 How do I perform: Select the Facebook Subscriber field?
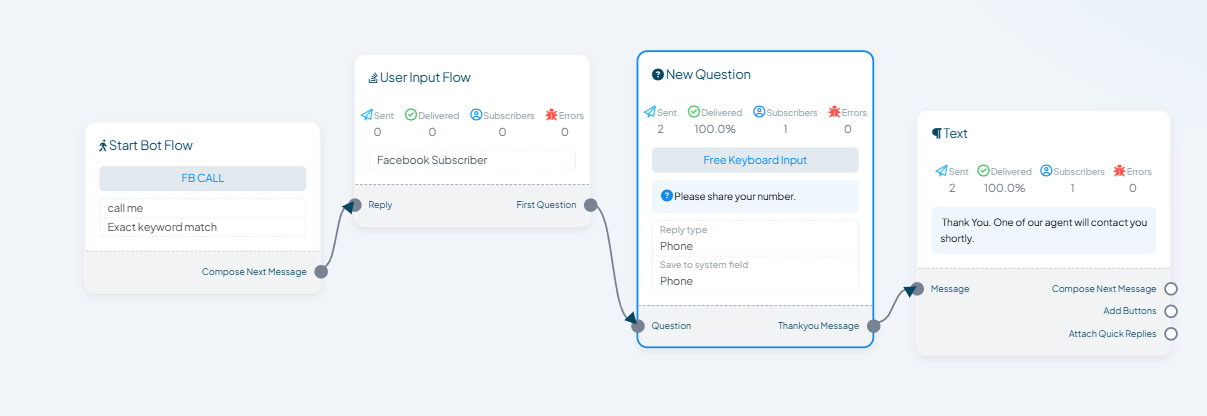(x=472, y=160)
